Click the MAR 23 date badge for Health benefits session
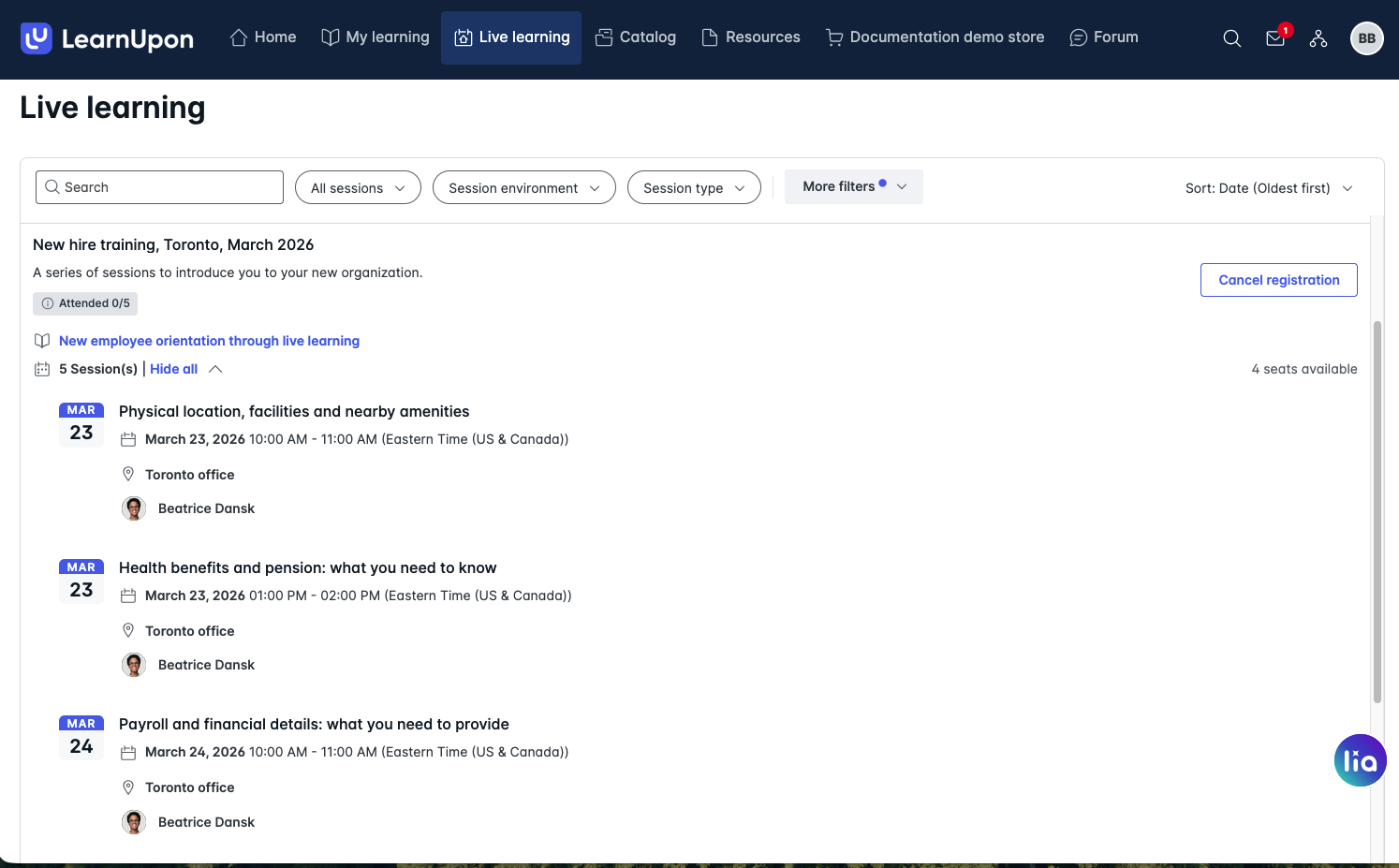The height and width of the screenshot is (868, 1399). pyautogui.click(x=81, y=582)
